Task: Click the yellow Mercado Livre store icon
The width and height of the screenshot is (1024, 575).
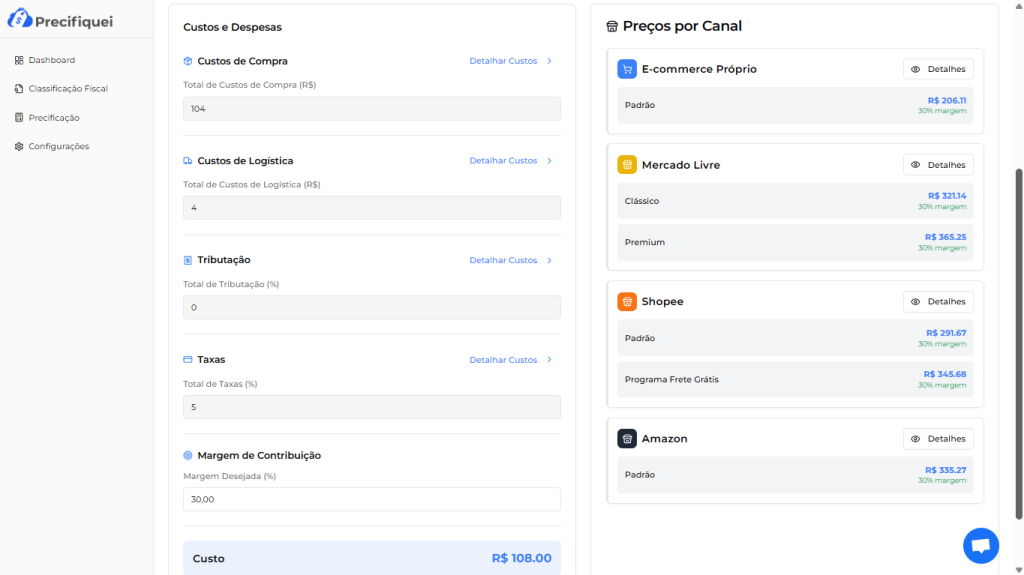Action: click(x=627, y=165)
